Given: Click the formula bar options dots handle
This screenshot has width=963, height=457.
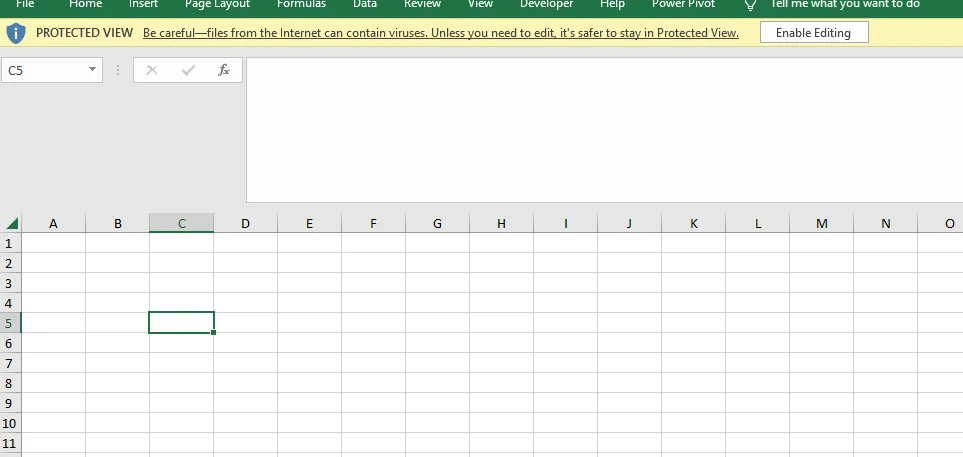Looking at the screenshot, I should 118,70.
